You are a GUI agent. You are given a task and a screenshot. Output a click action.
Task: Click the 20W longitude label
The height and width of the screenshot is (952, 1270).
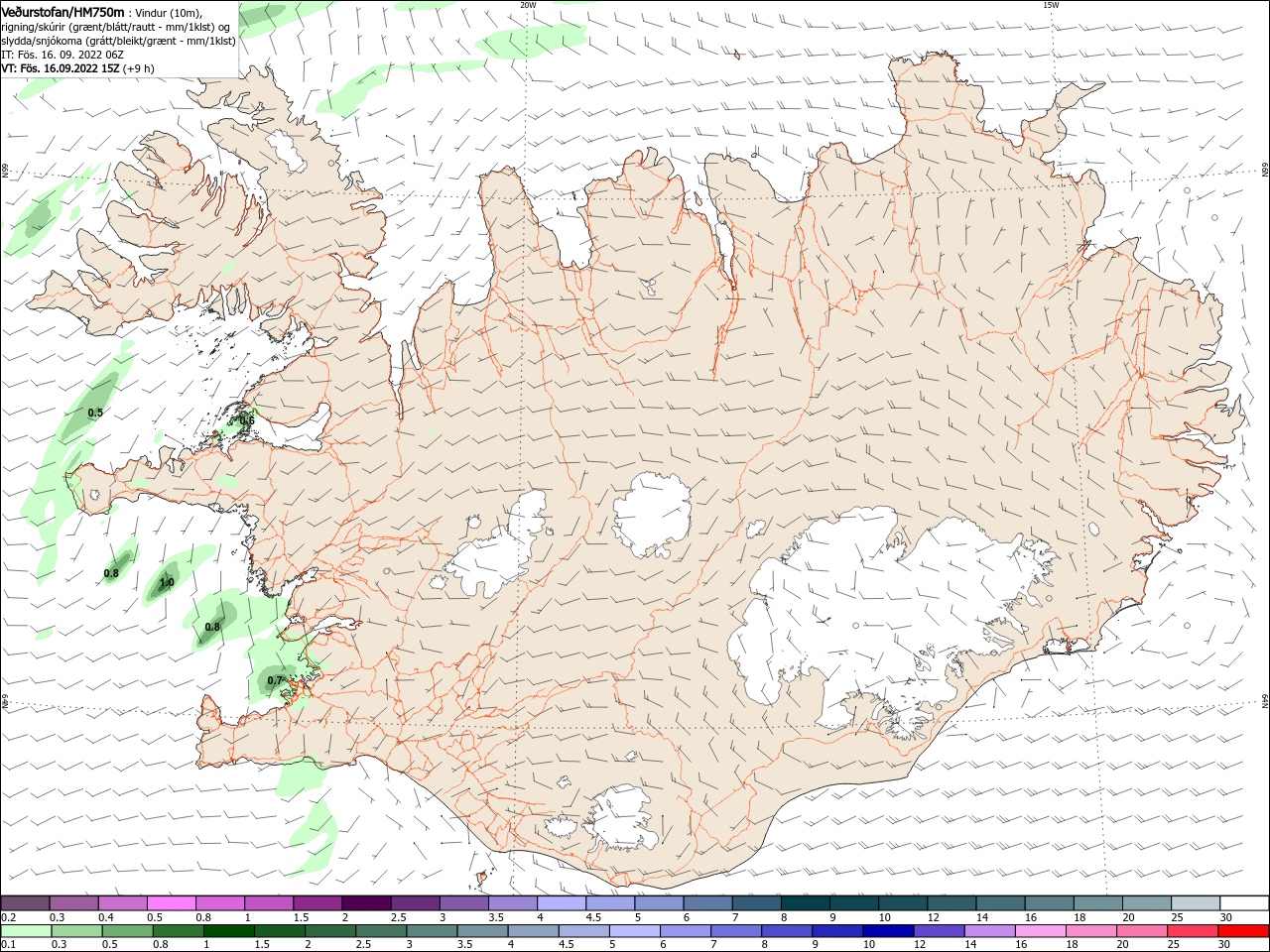528,5
